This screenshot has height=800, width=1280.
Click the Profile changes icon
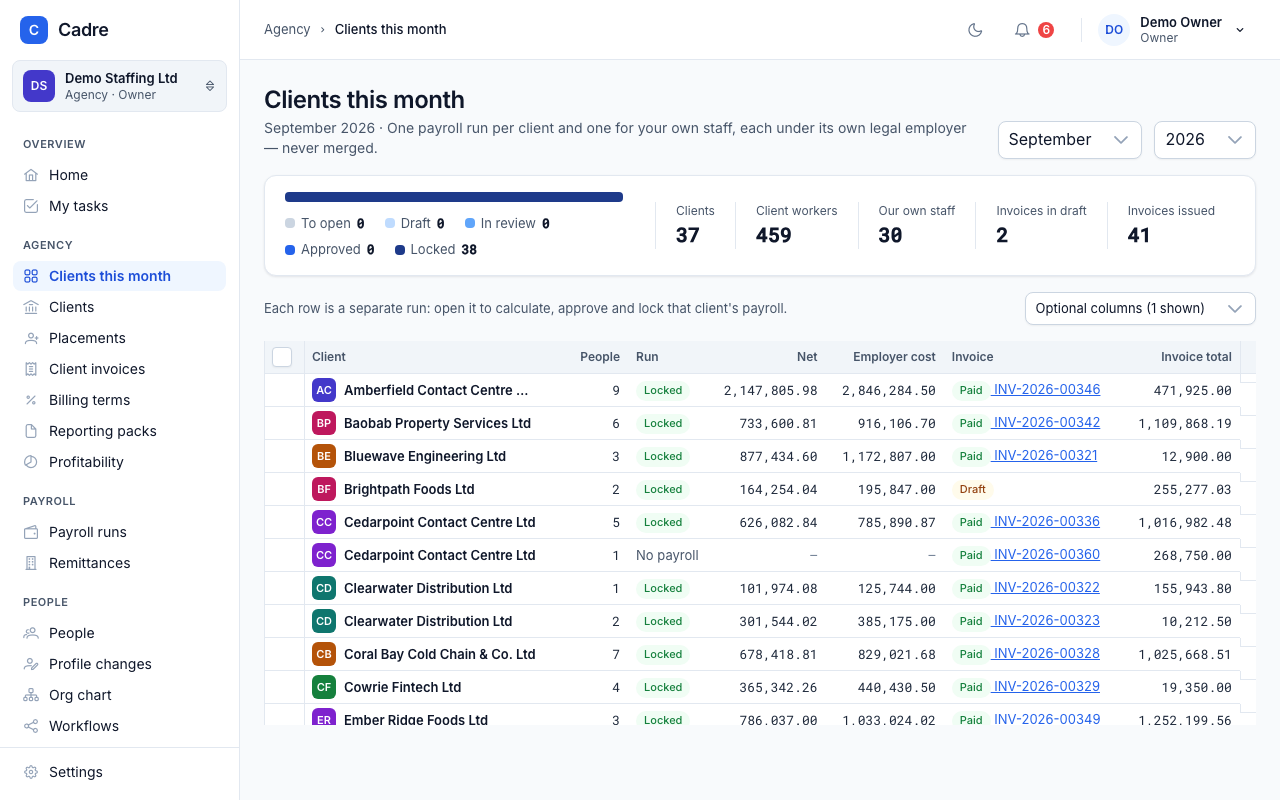tap(31, 664)
